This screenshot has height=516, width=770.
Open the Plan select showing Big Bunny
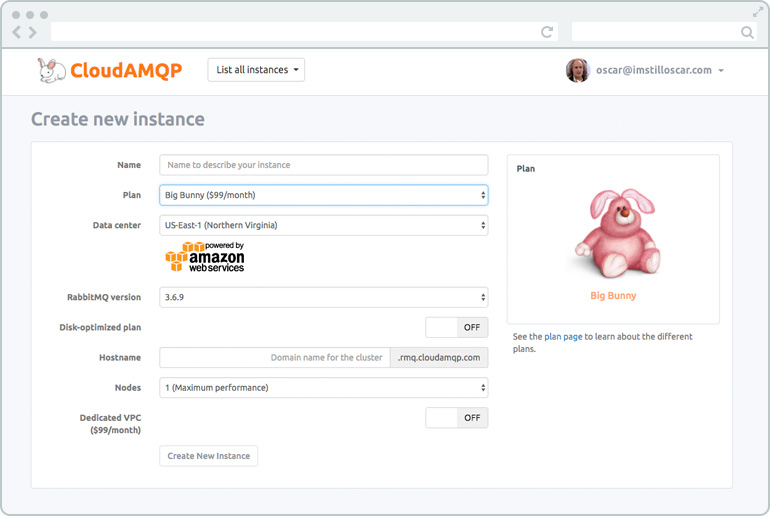[x=324, y=195]
